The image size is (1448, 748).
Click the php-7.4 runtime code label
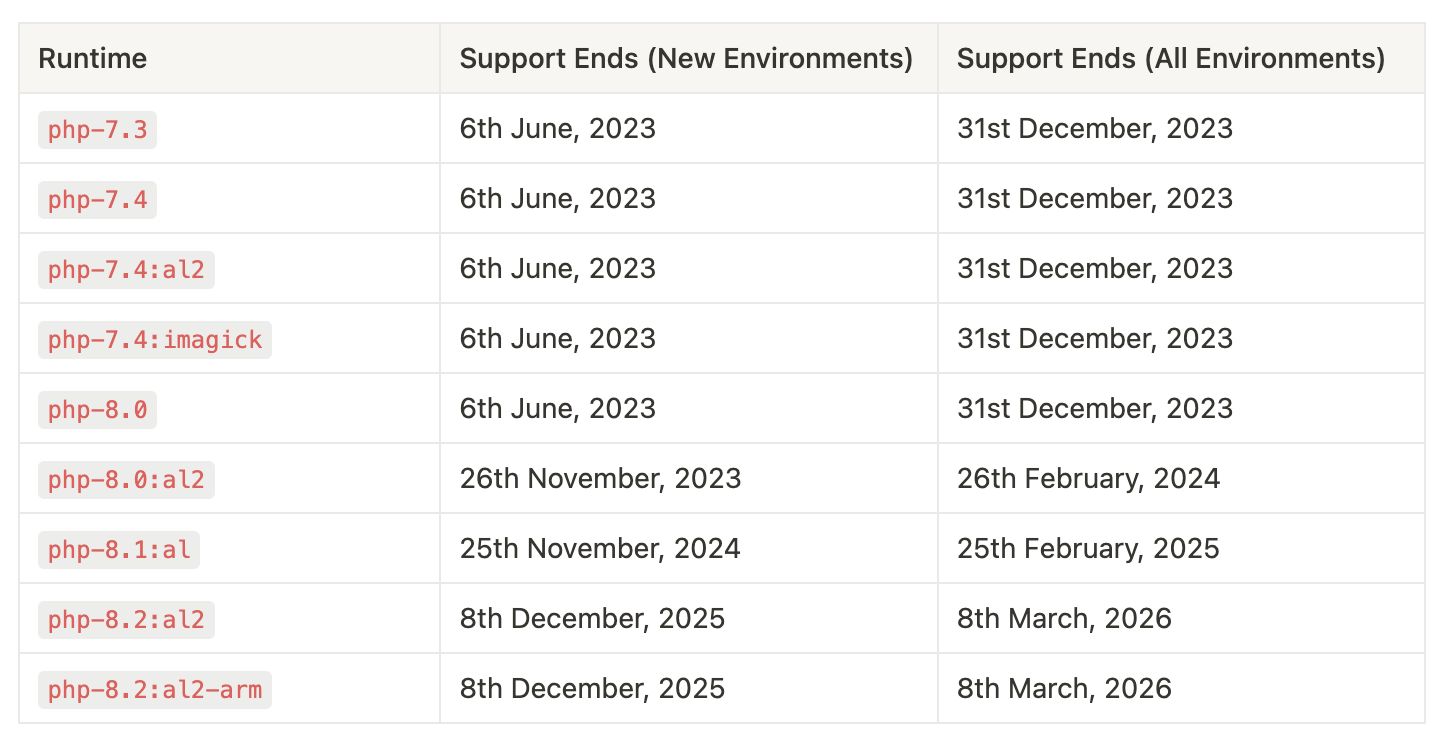click(97, 200)
